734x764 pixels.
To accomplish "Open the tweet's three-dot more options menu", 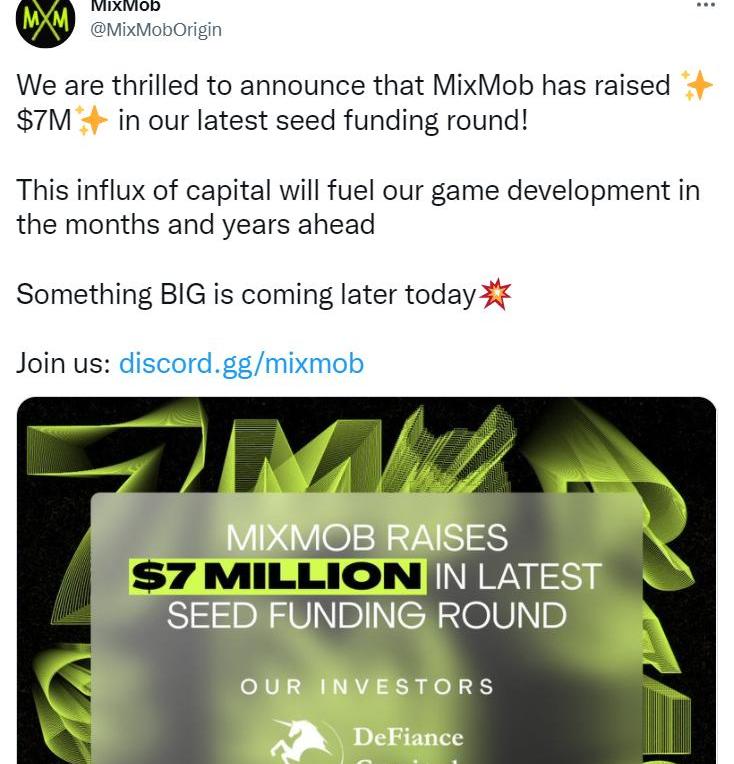I will click(x=705, y=6).
